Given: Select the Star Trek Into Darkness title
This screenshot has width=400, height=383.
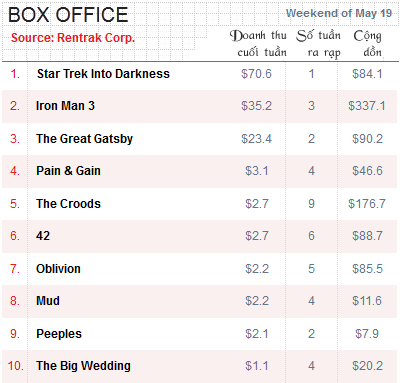Looking at the screenshot, I should [x=103, y=74].
